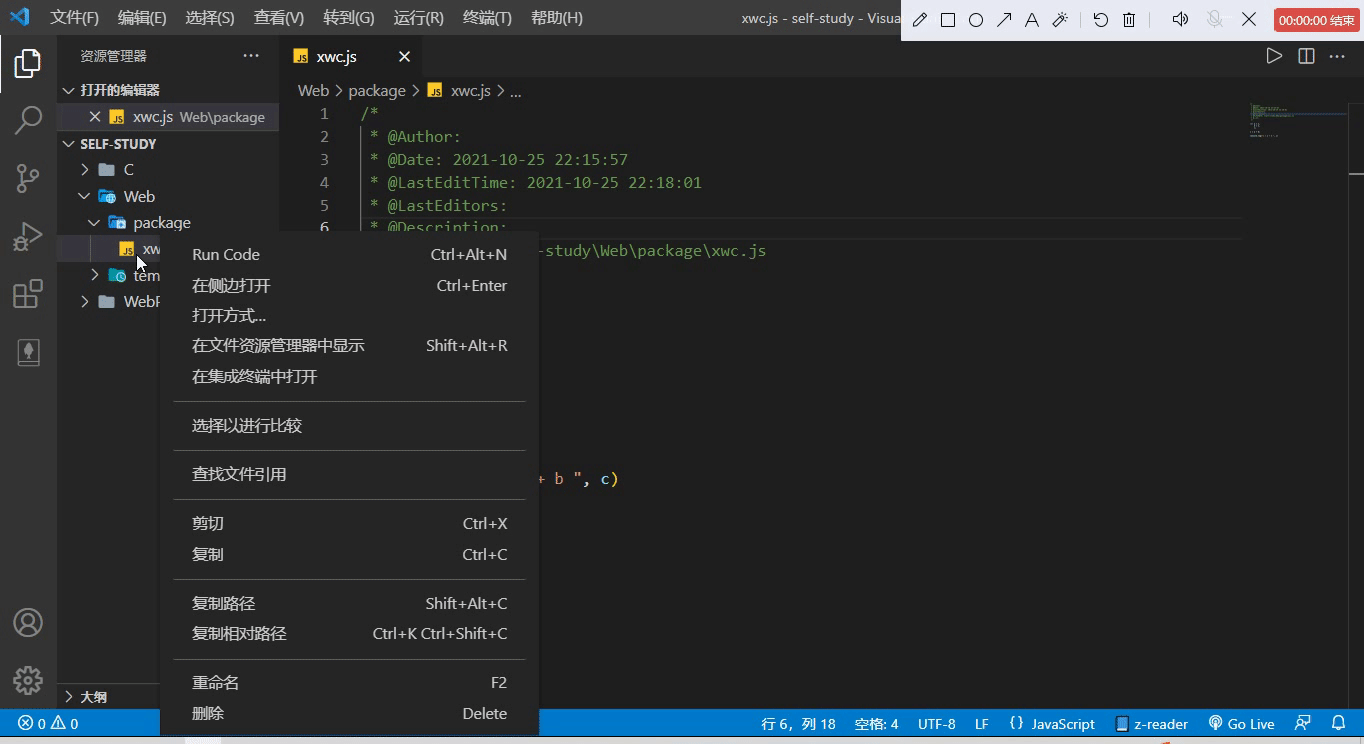Expand the 大纲 outline section

point(68,697)
